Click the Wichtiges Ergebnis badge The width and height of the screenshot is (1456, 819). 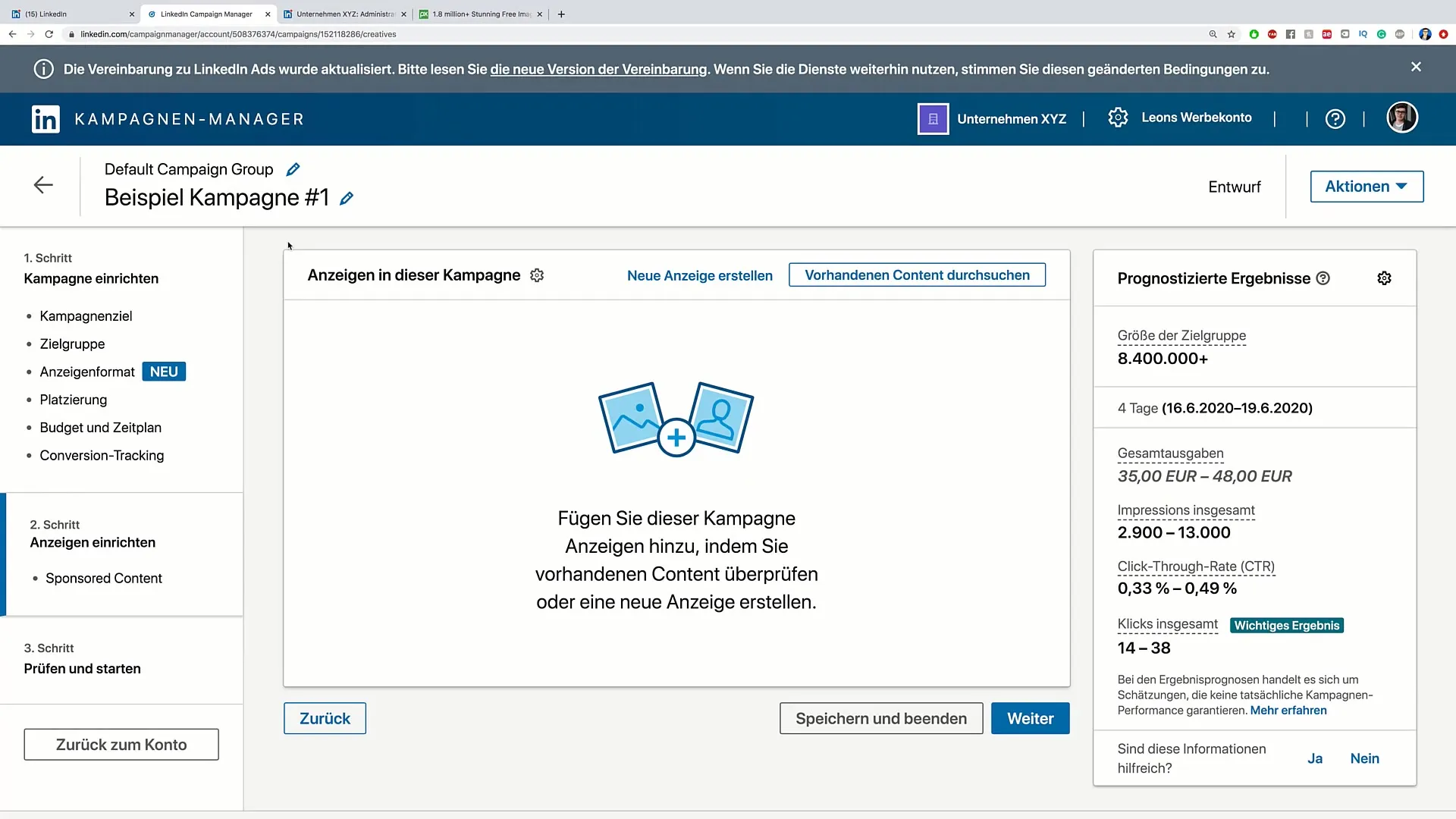click(x=1287, y=626)
